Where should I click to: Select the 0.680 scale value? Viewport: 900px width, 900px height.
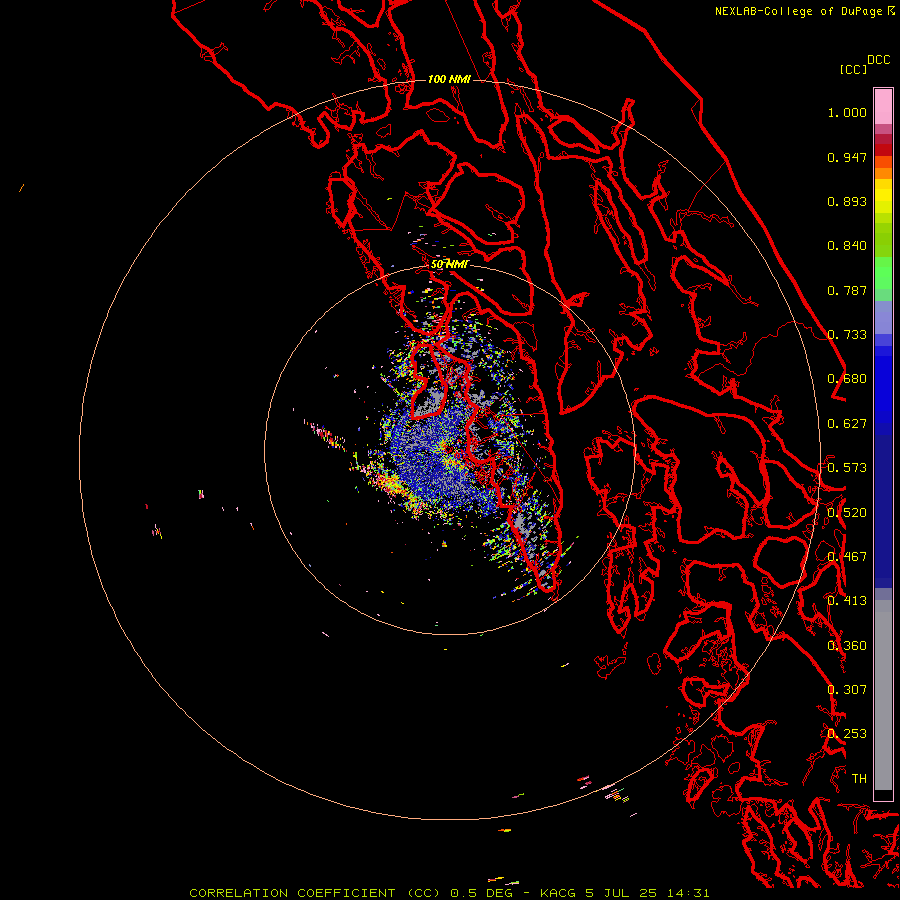tap(847, 379)
